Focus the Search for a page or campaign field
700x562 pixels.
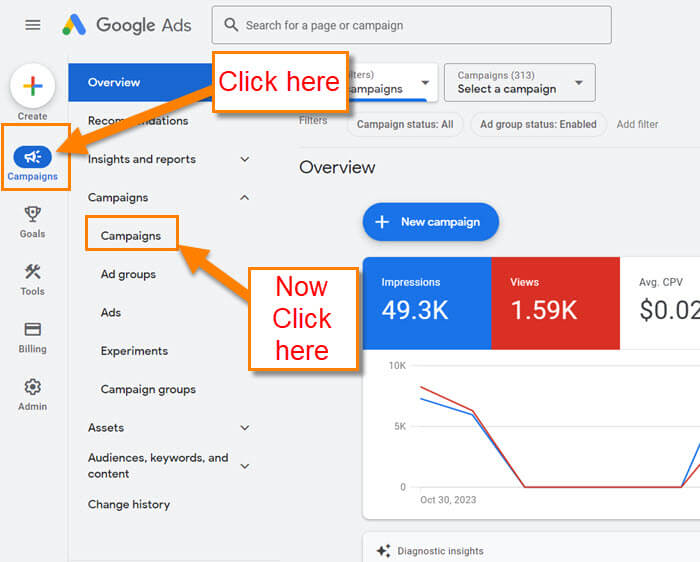tap(412, 25)
